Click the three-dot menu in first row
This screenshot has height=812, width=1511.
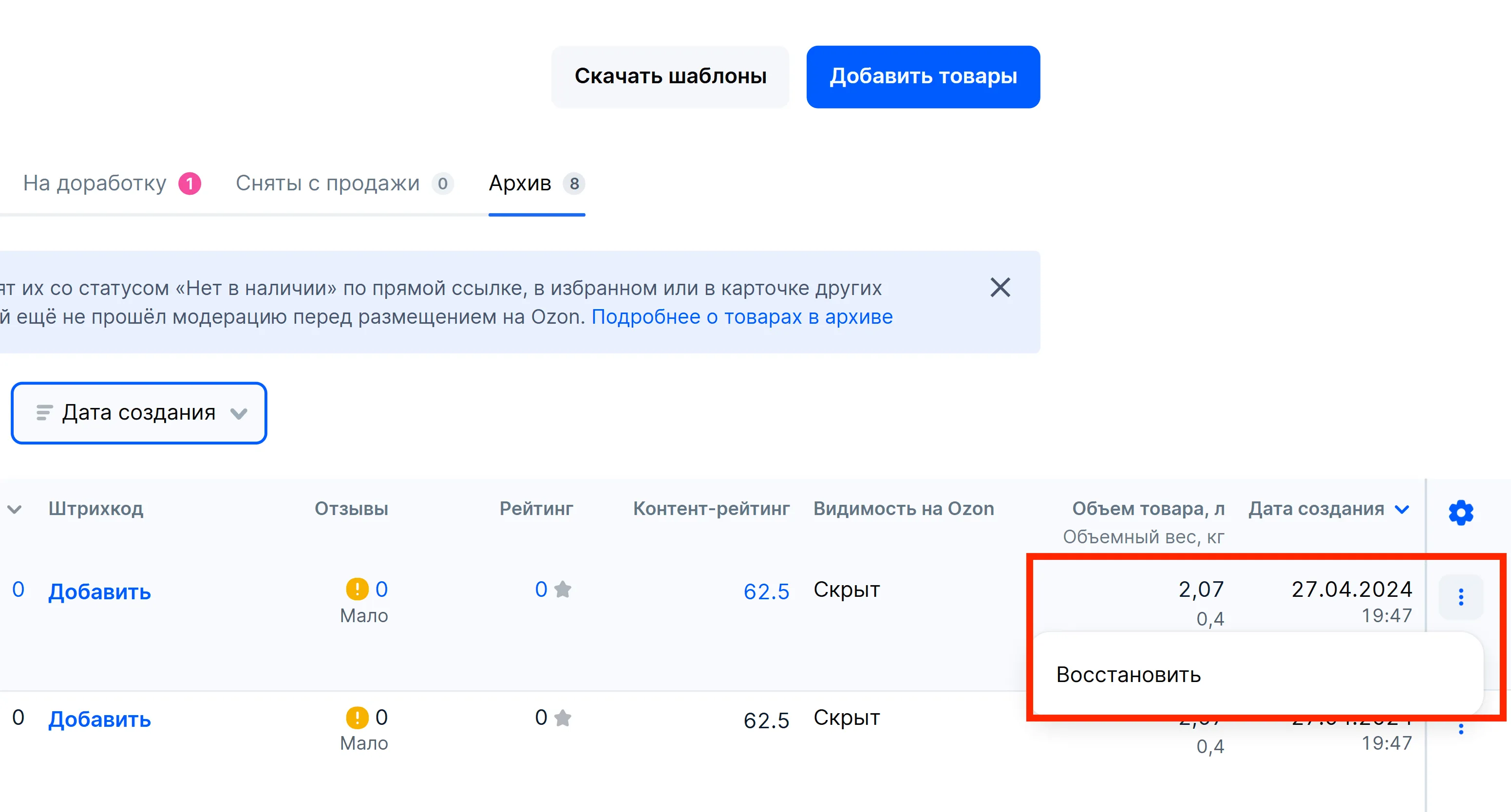[1460, 597]
